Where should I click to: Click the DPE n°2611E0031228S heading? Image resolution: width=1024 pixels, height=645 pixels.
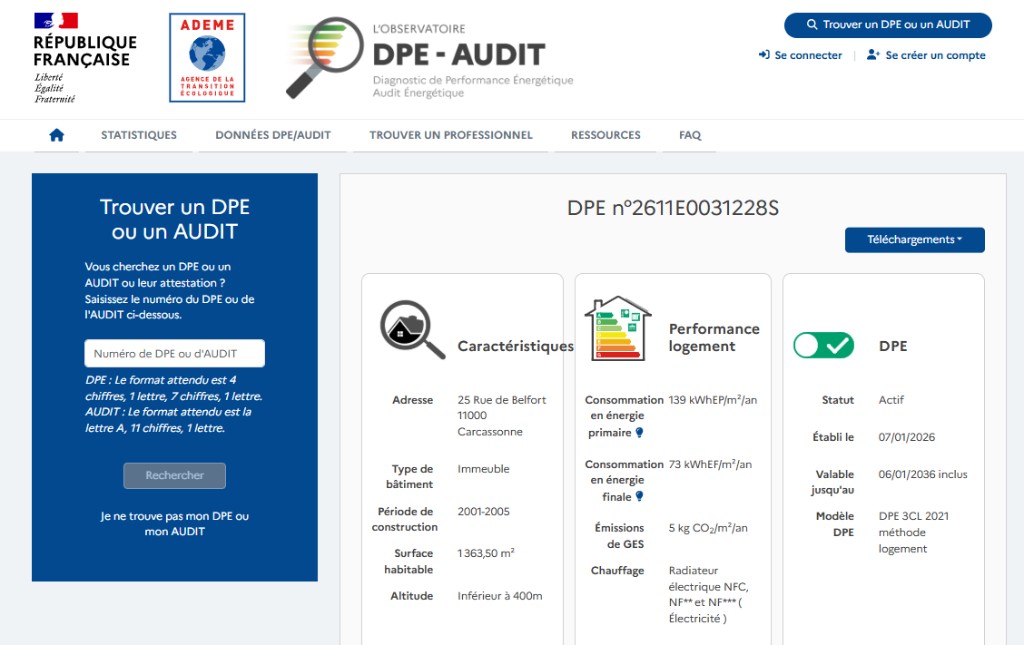[673, 208]
